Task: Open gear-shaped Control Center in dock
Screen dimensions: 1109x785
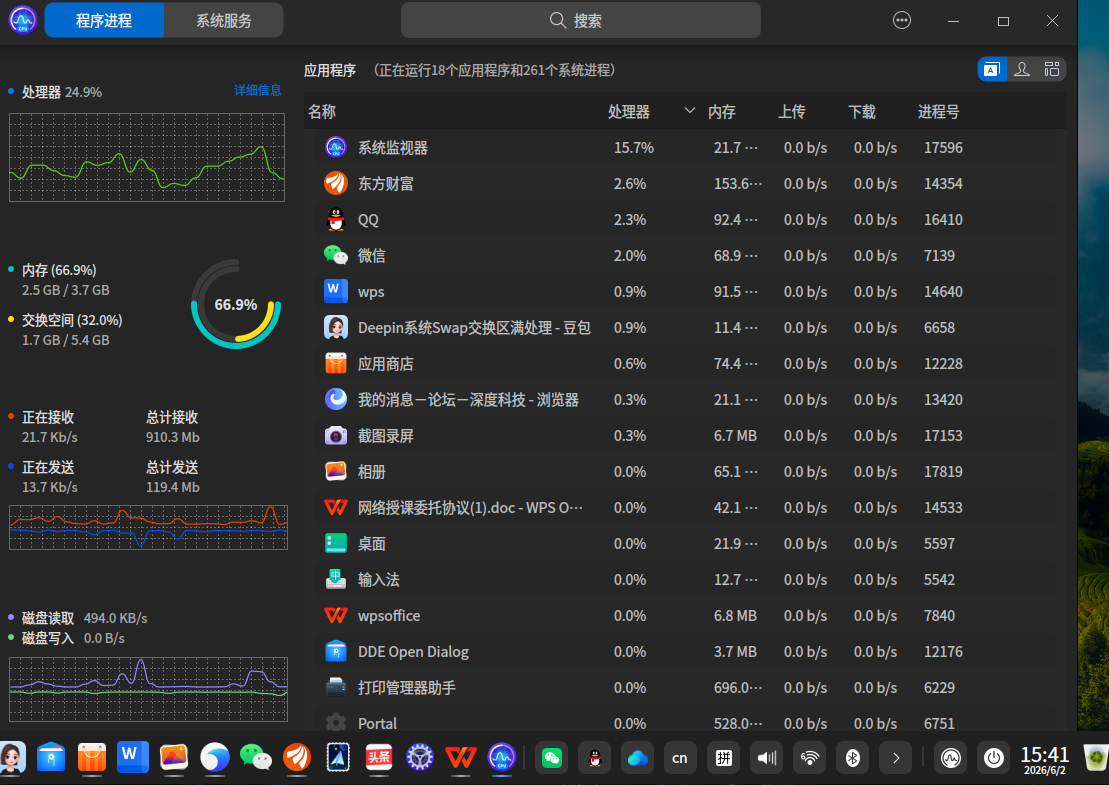Action: click(420, 757)
